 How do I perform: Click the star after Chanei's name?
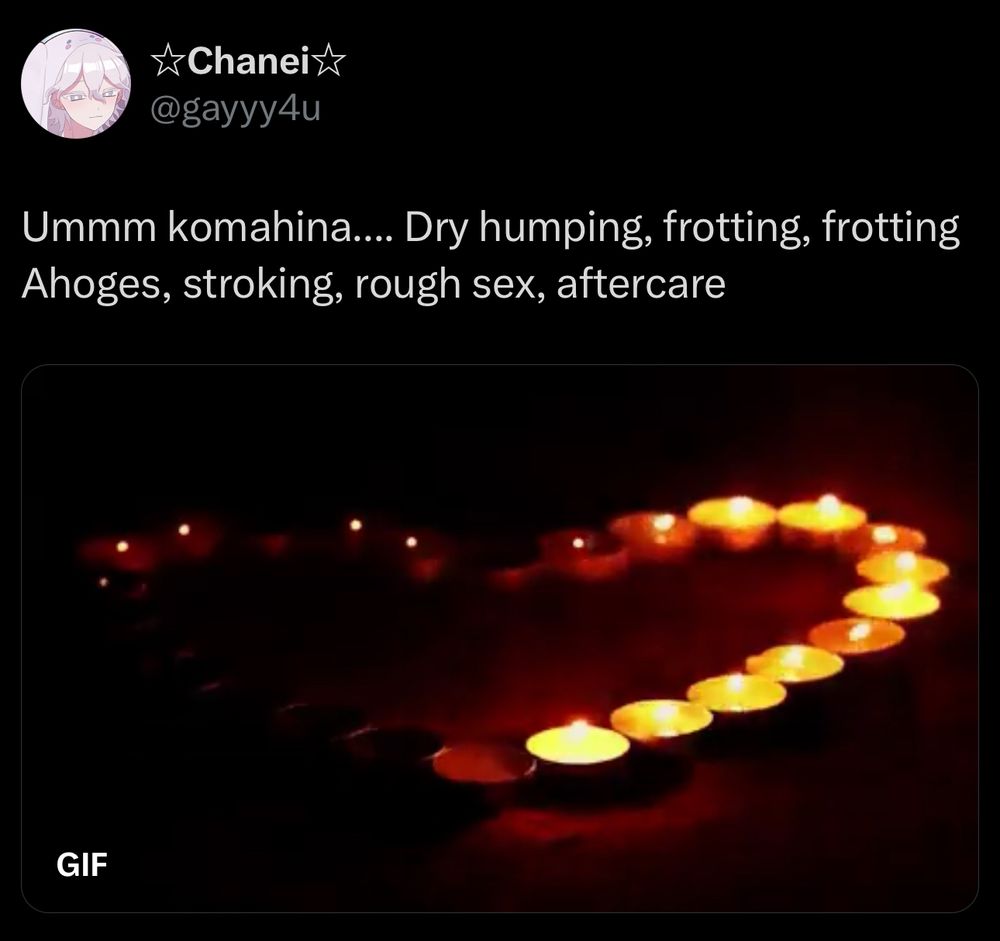pos(330,63)
